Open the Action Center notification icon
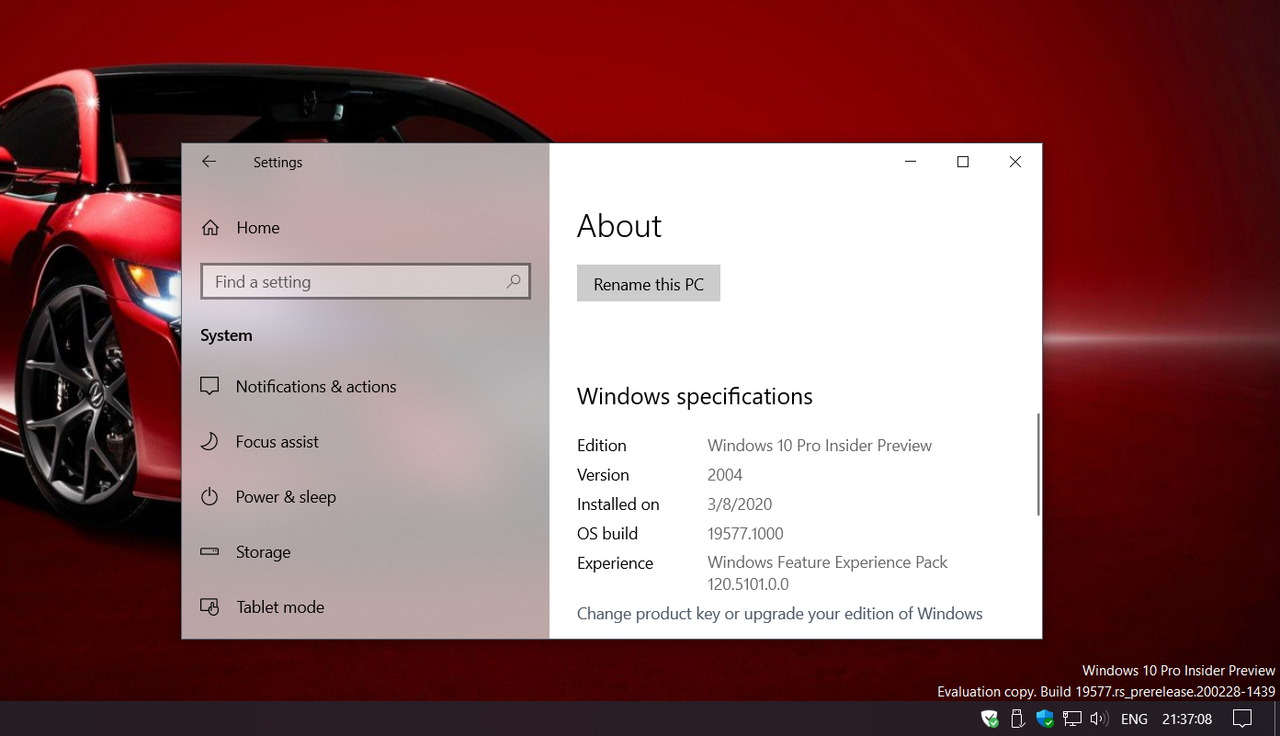 point(1242,718)
